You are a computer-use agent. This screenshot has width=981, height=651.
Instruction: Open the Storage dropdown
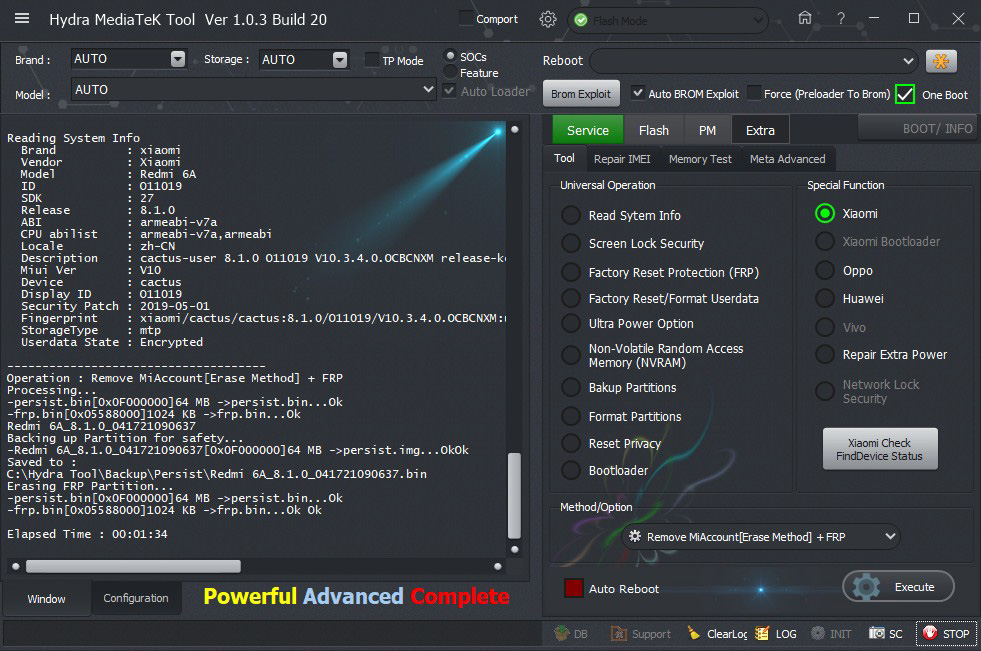click(340, 59)
